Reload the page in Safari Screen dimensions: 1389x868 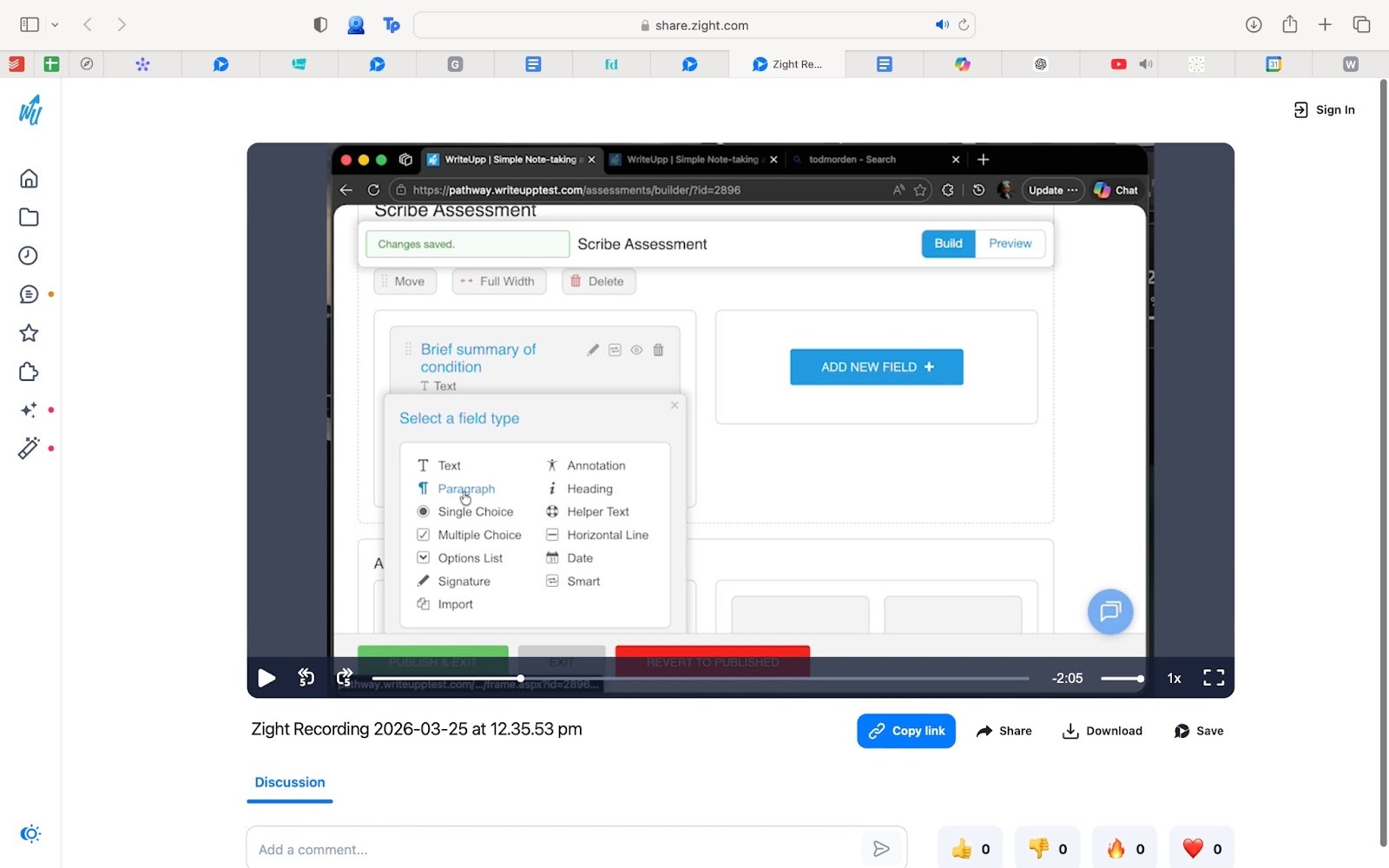[964, 25]
